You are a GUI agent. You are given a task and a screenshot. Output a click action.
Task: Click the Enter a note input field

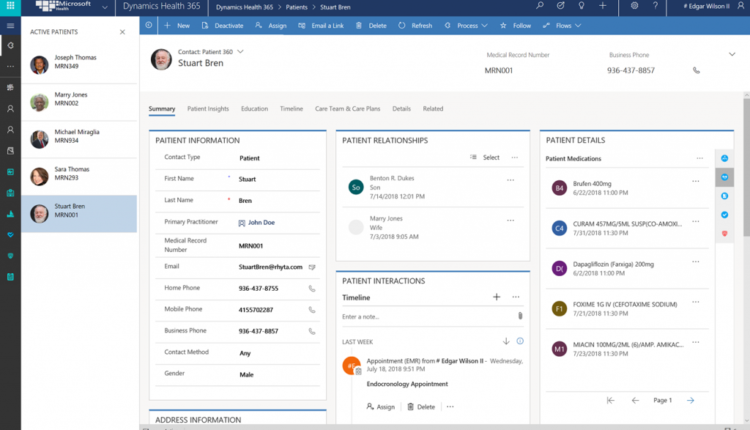(x=425, y=316)
